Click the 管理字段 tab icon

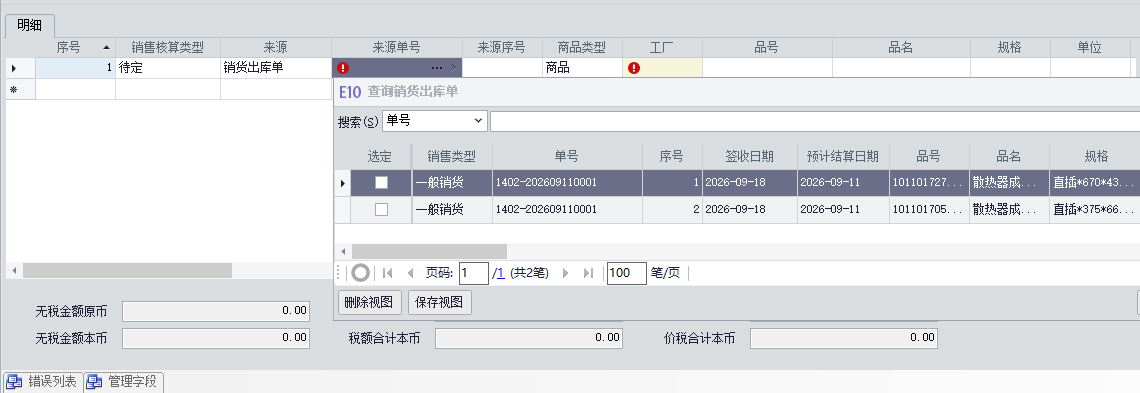95,381
